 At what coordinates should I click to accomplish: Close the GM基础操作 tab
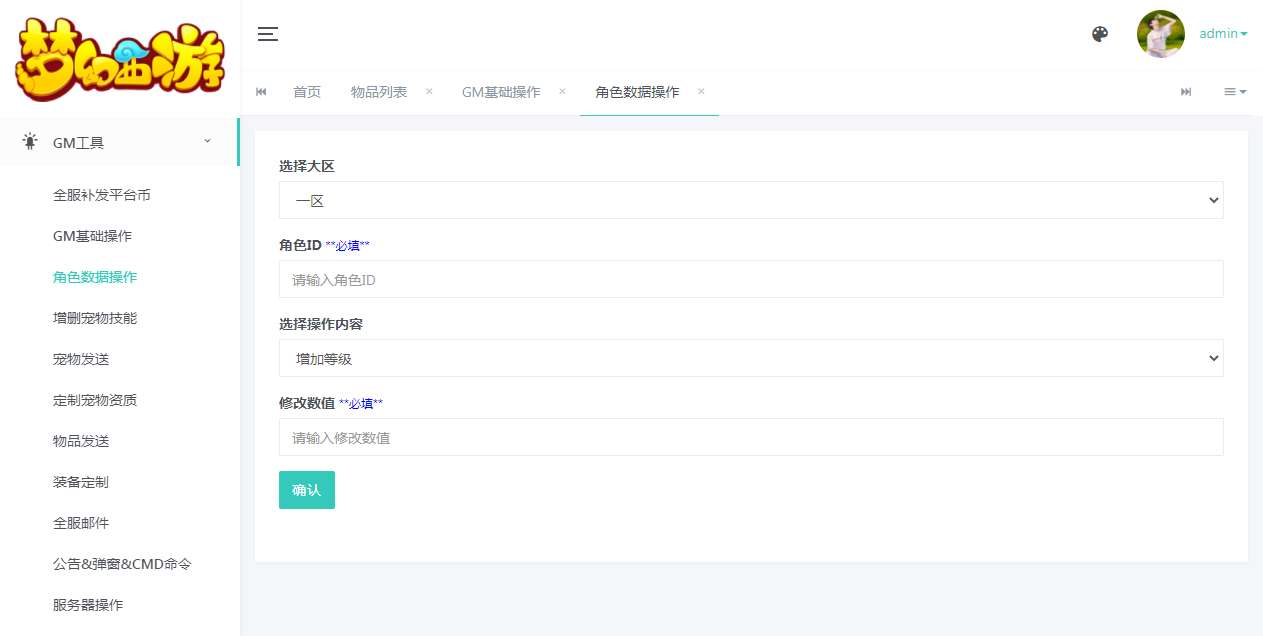562,91
